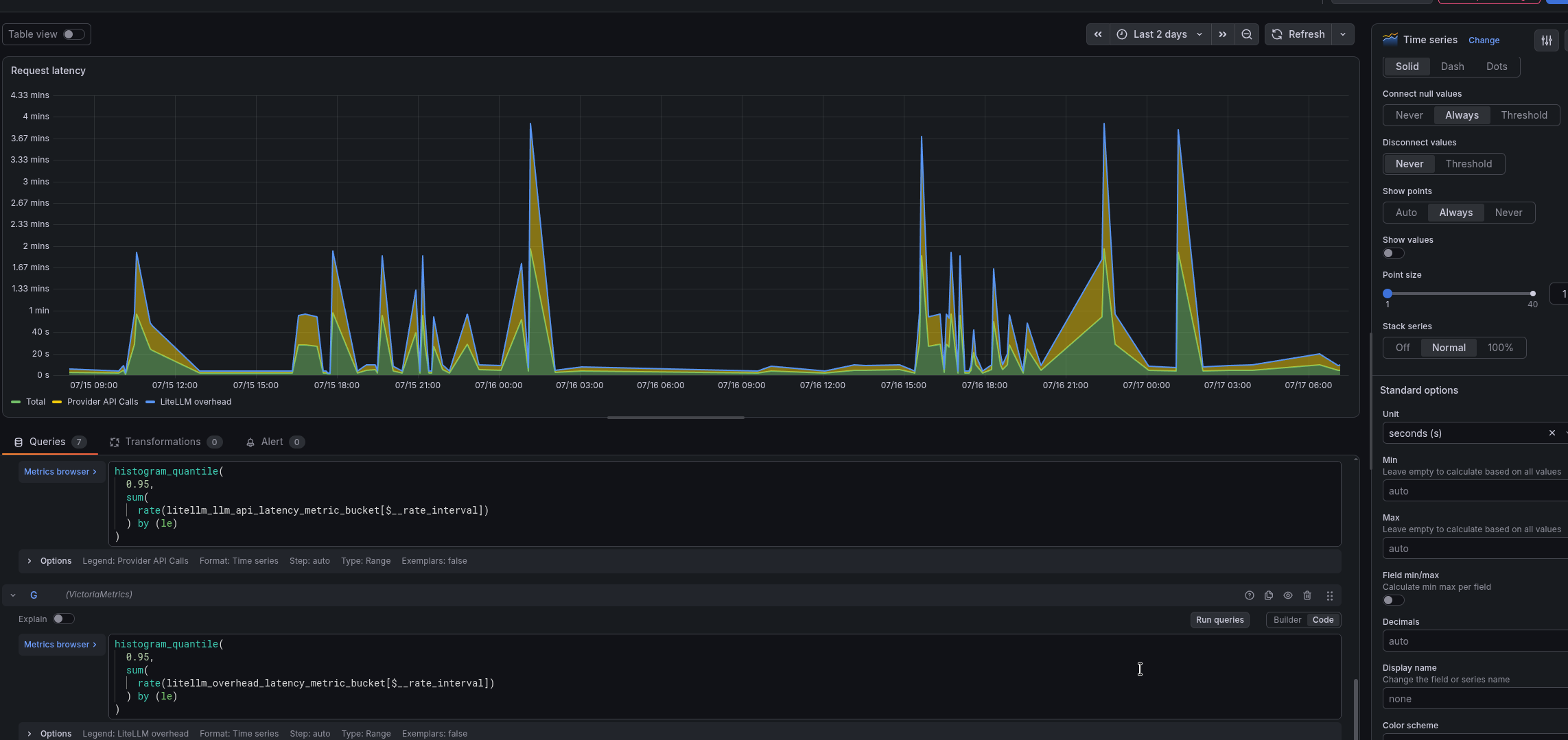This screenshot has width=1568, height=740.
Task: Toggle the Field min/max switch
Action: click(x=1393, y=600)
